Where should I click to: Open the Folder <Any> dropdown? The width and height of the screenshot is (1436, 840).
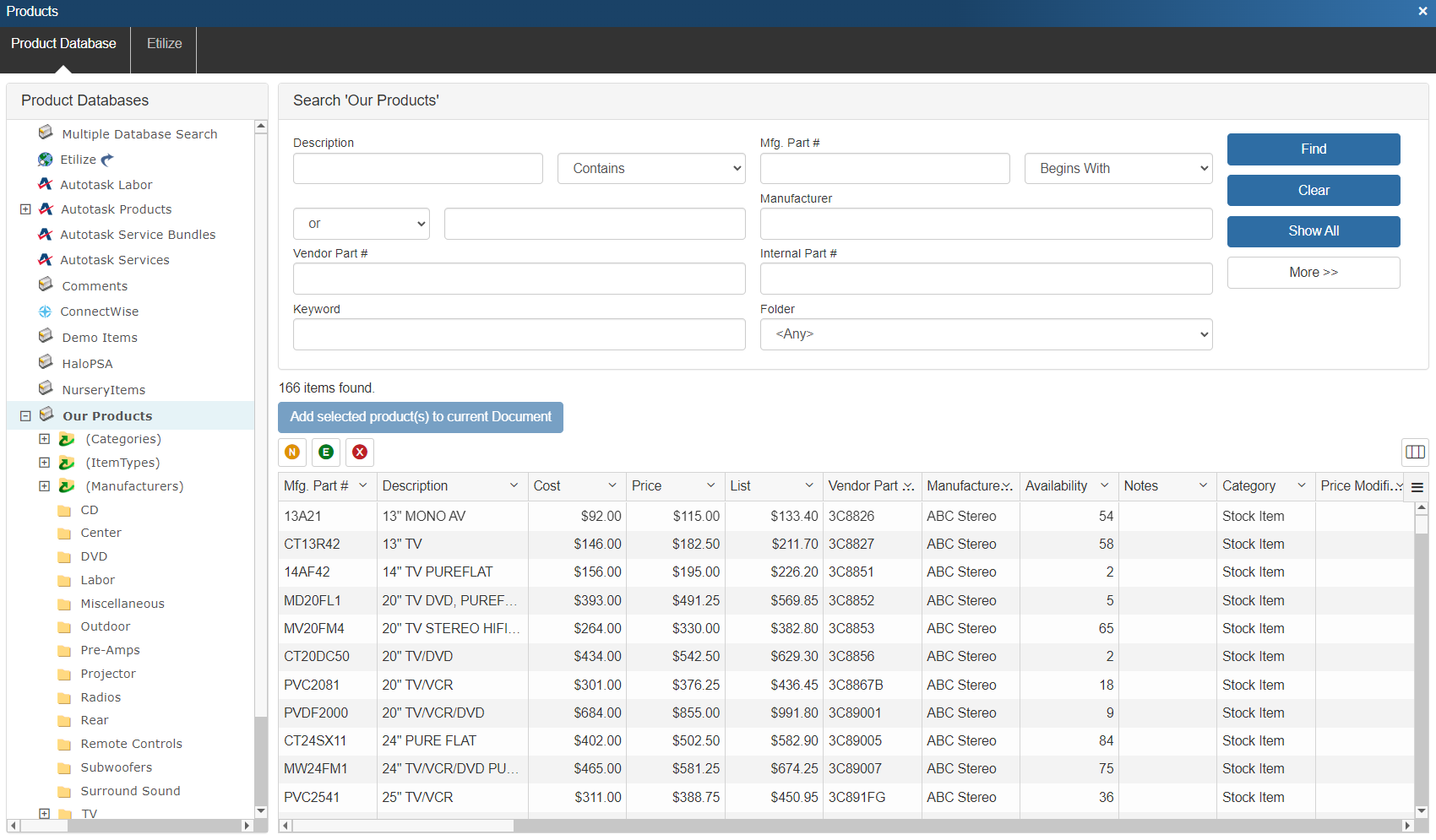click(986, 334)
